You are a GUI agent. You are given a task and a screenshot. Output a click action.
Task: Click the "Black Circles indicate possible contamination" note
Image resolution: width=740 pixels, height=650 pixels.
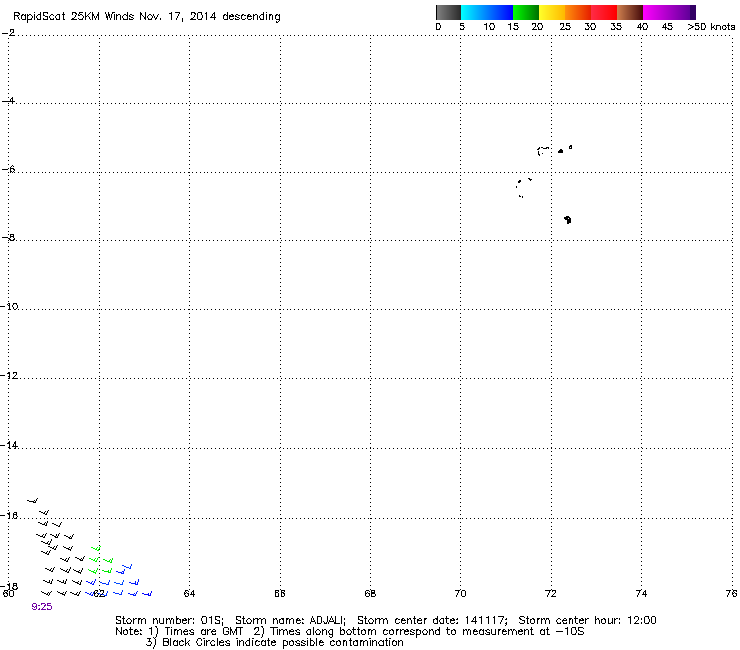(x=283, y=642)
